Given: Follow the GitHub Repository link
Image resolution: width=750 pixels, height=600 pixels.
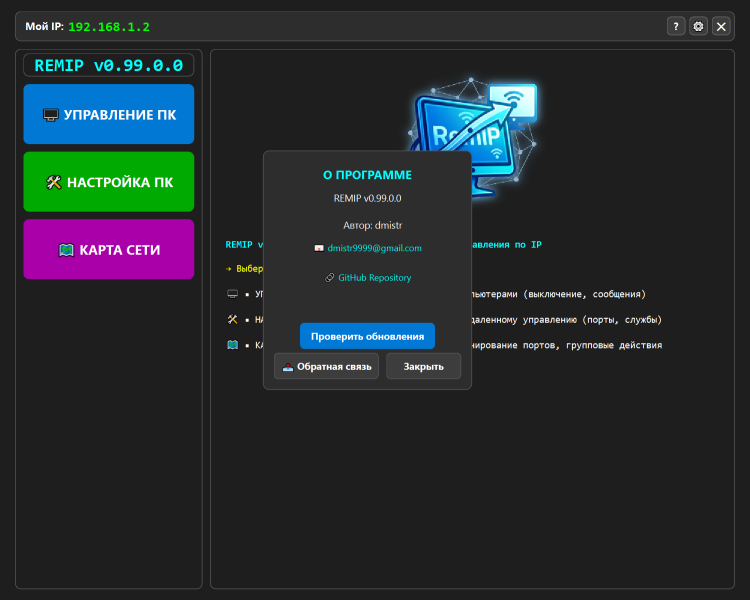Looking at the screenshot, I should click(374, 278).
